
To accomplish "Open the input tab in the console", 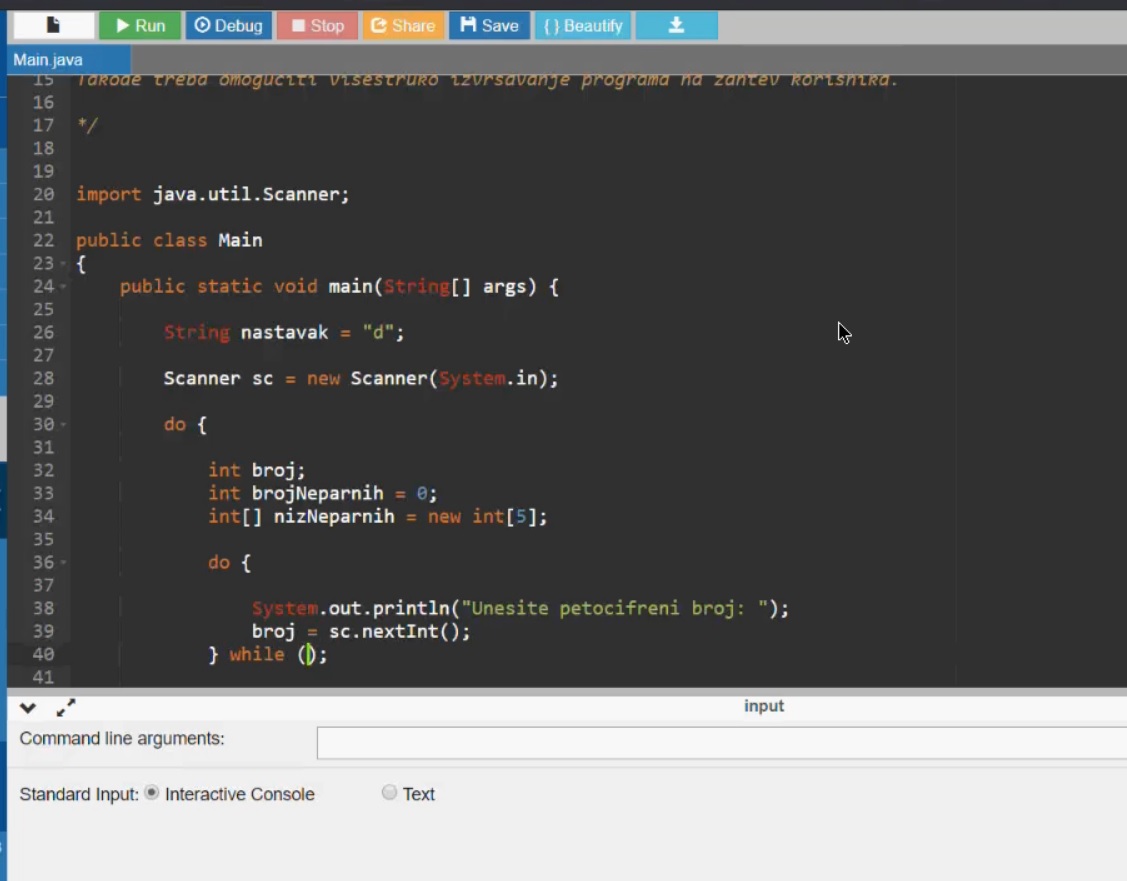I will tap(763, 706).
